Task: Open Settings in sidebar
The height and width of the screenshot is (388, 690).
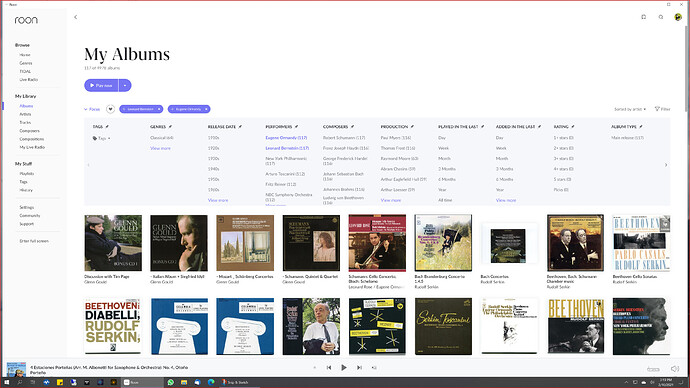Action: point(27,207)
